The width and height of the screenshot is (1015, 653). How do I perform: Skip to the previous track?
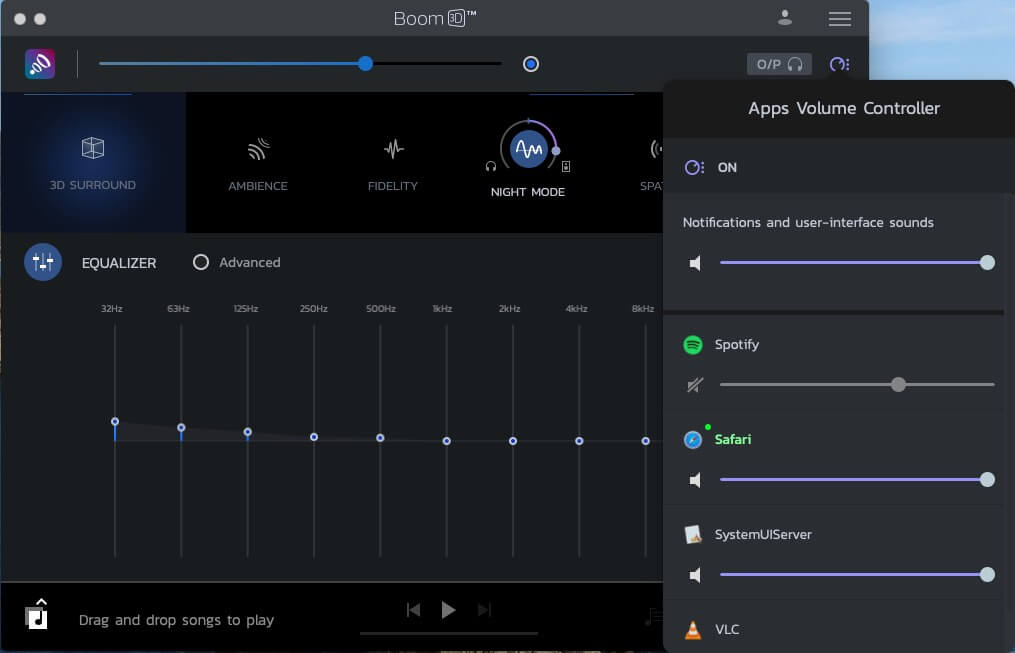[414, 610]
